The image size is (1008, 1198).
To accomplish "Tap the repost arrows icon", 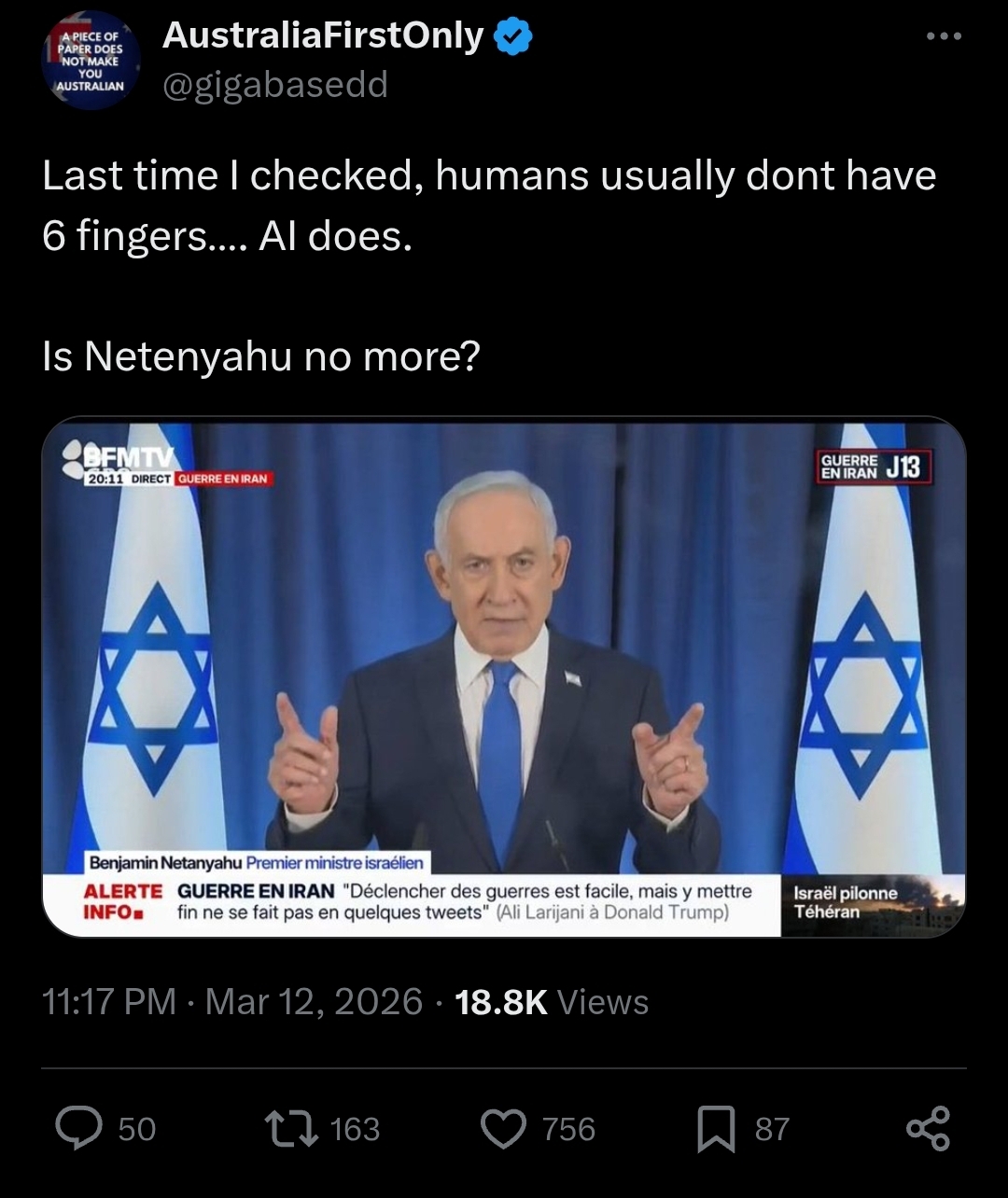I will point(291,1129).
